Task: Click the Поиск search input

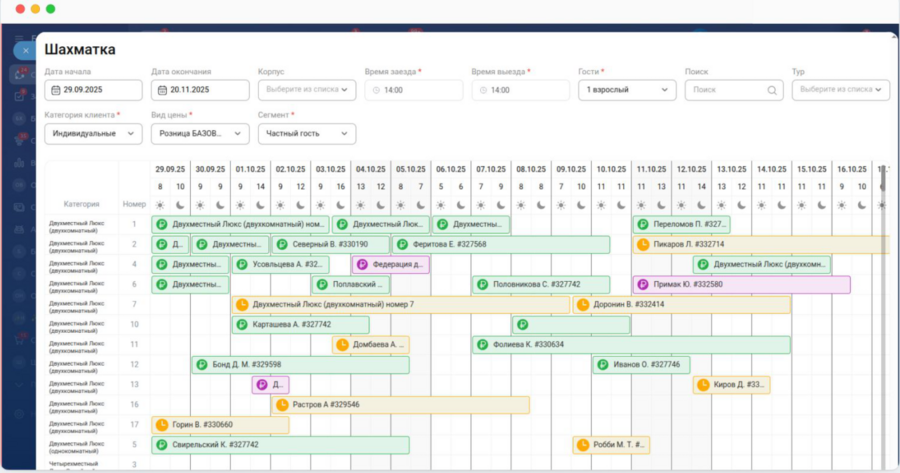Action: 734,90
